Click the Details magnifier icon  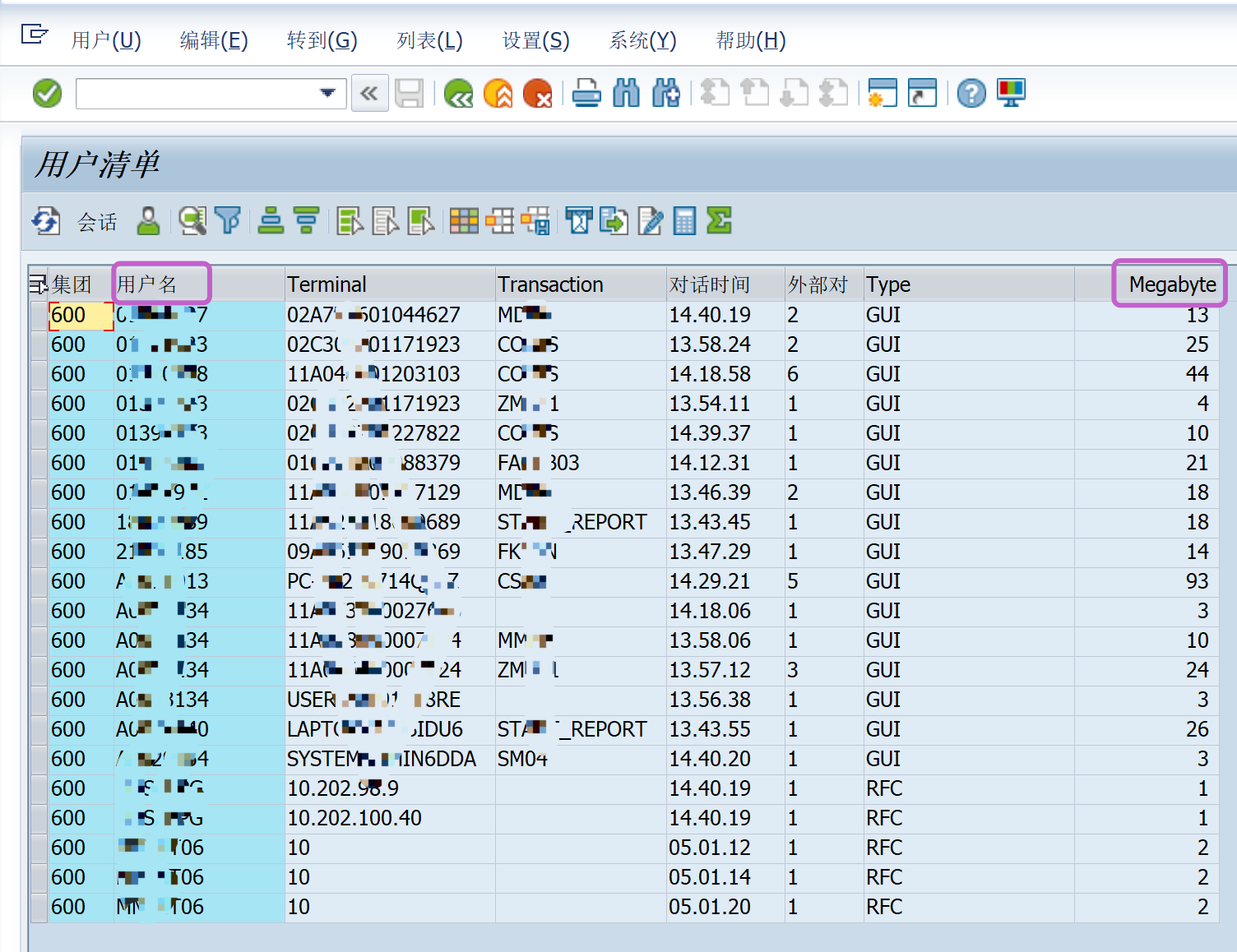192,221
